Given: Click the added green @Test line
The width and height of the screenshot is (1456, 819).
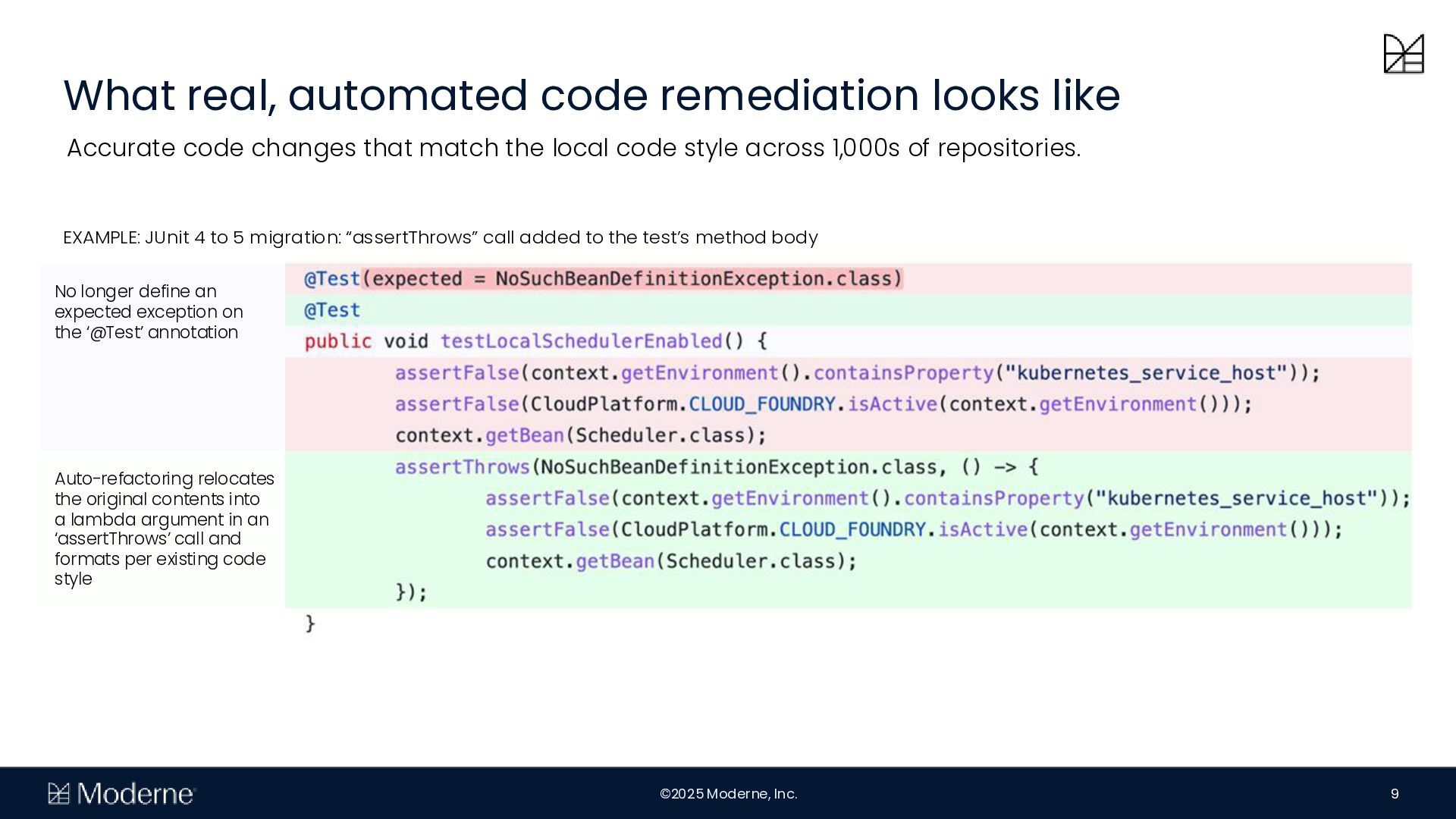Looking at the screenshot, I should (x=332, y=310).
